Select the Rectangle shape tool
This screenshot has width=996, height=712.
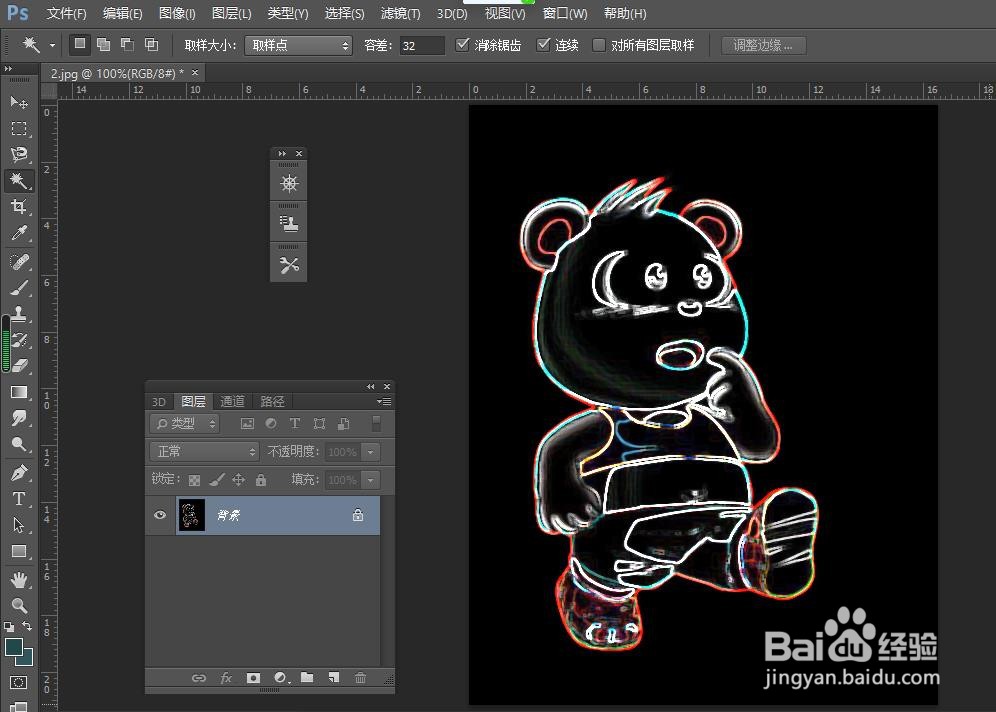[x=18, y=551]
